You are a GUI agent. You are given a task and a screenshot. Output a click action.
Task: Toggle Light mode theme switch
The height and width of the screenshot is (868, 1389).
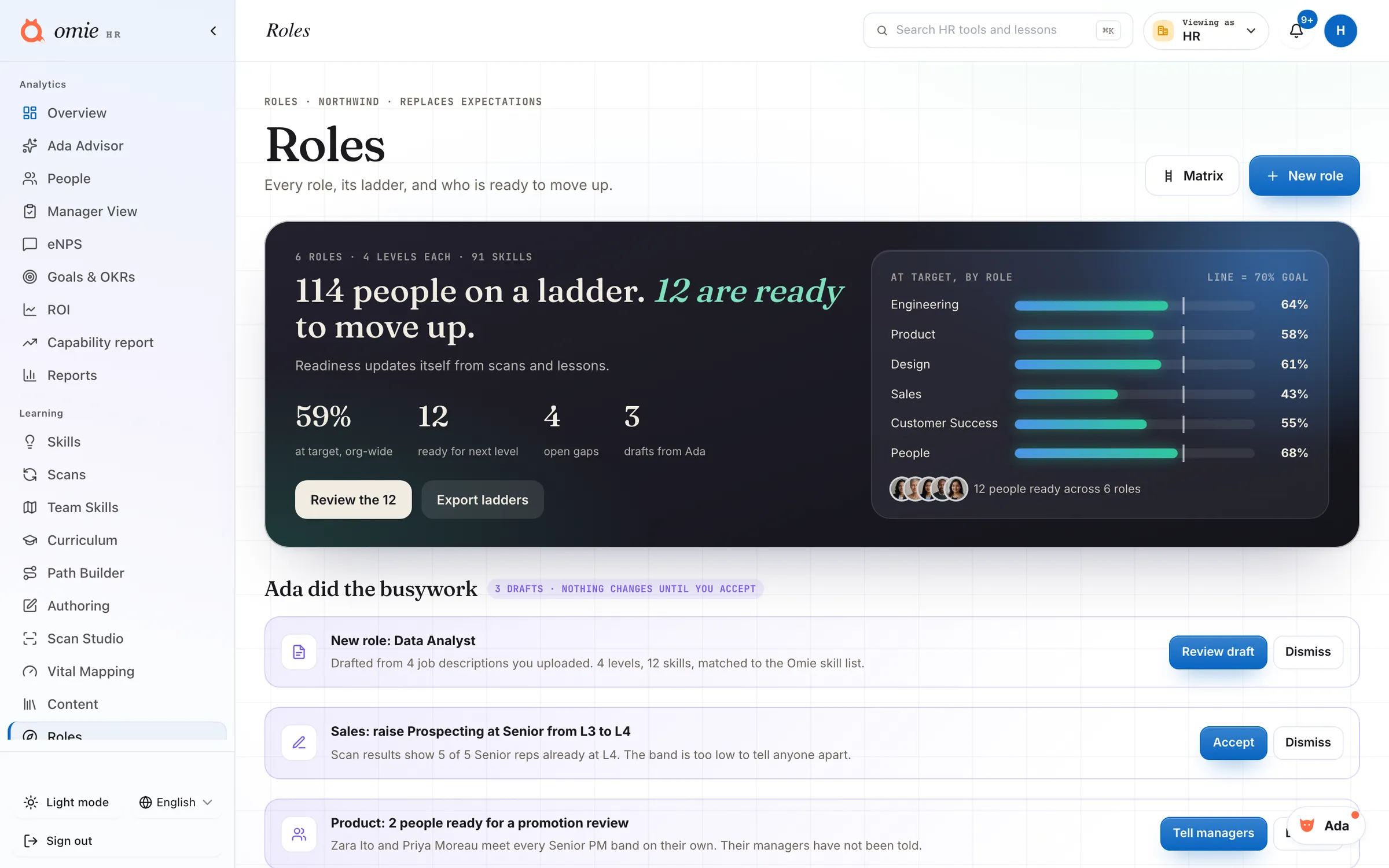(67, 802)
